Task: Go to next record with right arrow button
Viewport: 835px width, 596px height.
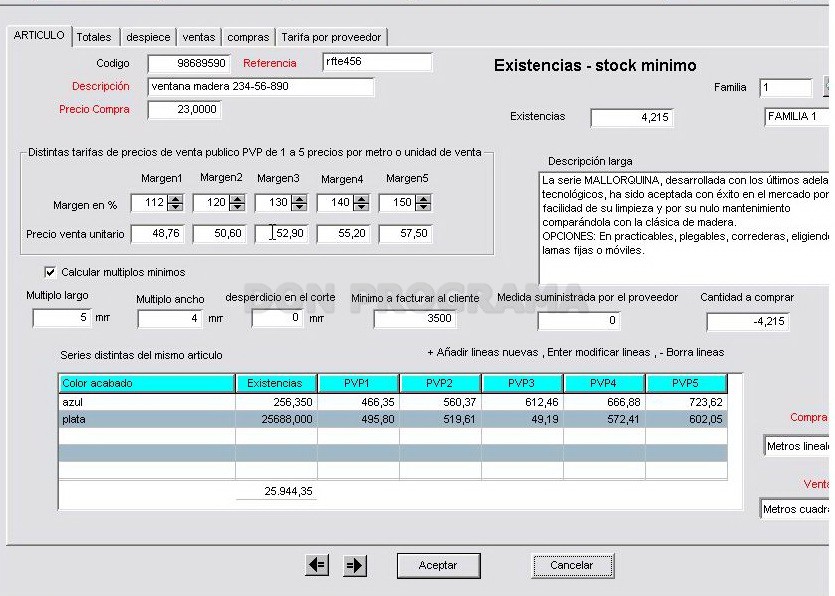Action: (x=355, y=565)
